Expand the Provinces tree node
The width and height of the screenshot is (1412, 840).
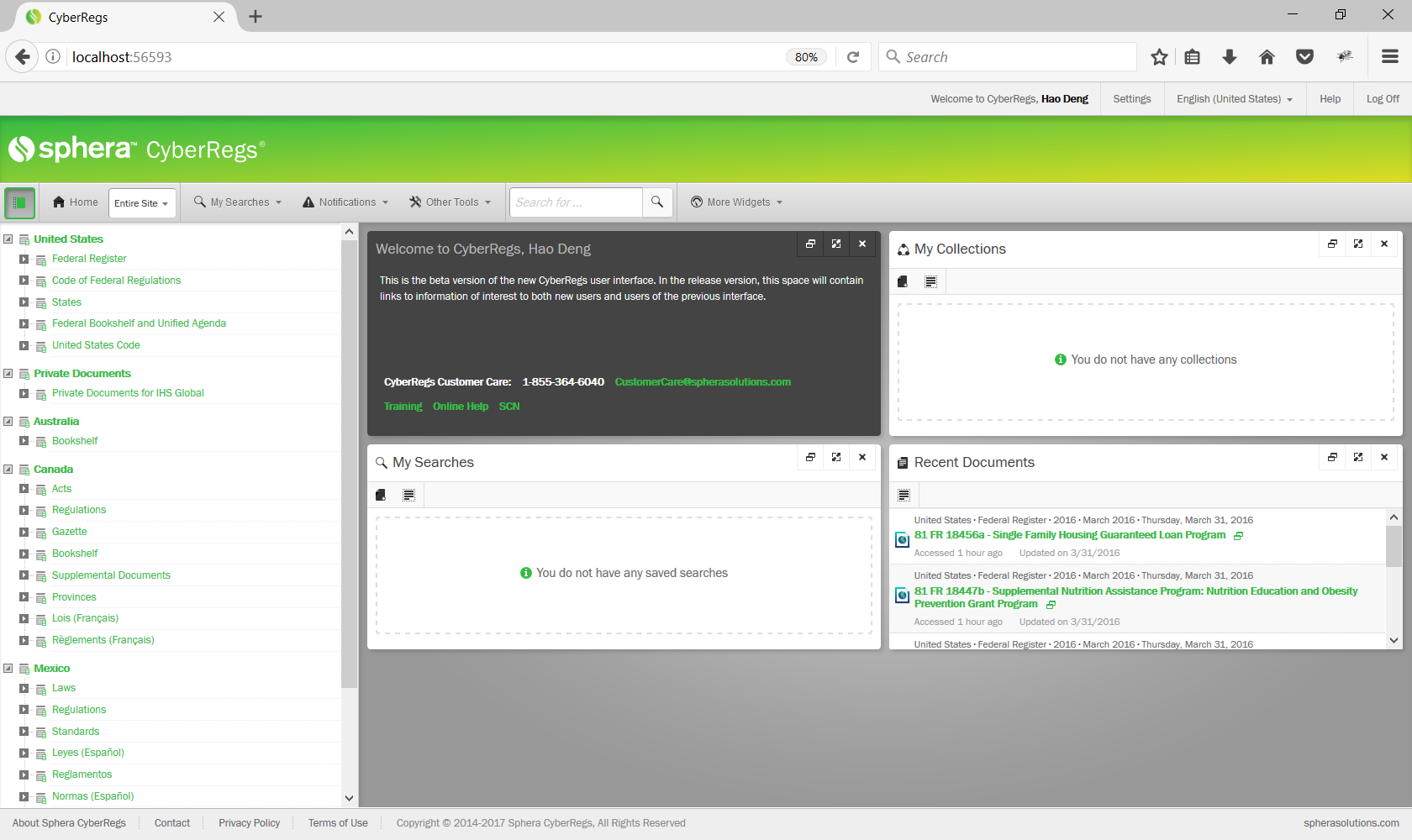24,597
